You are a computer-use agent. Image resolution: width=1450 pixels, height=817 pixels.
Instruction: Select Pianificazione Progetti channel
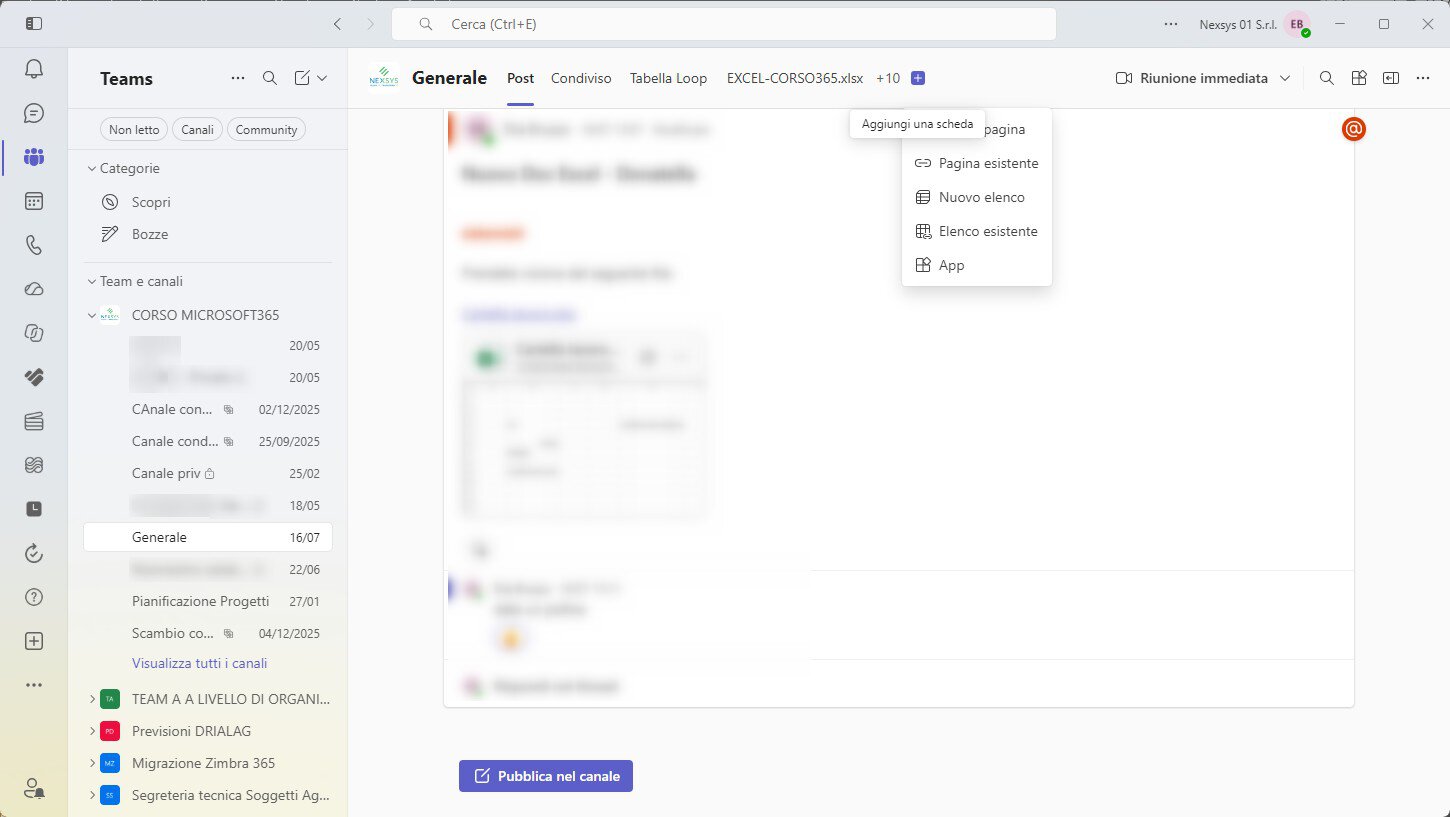[208, 601]
